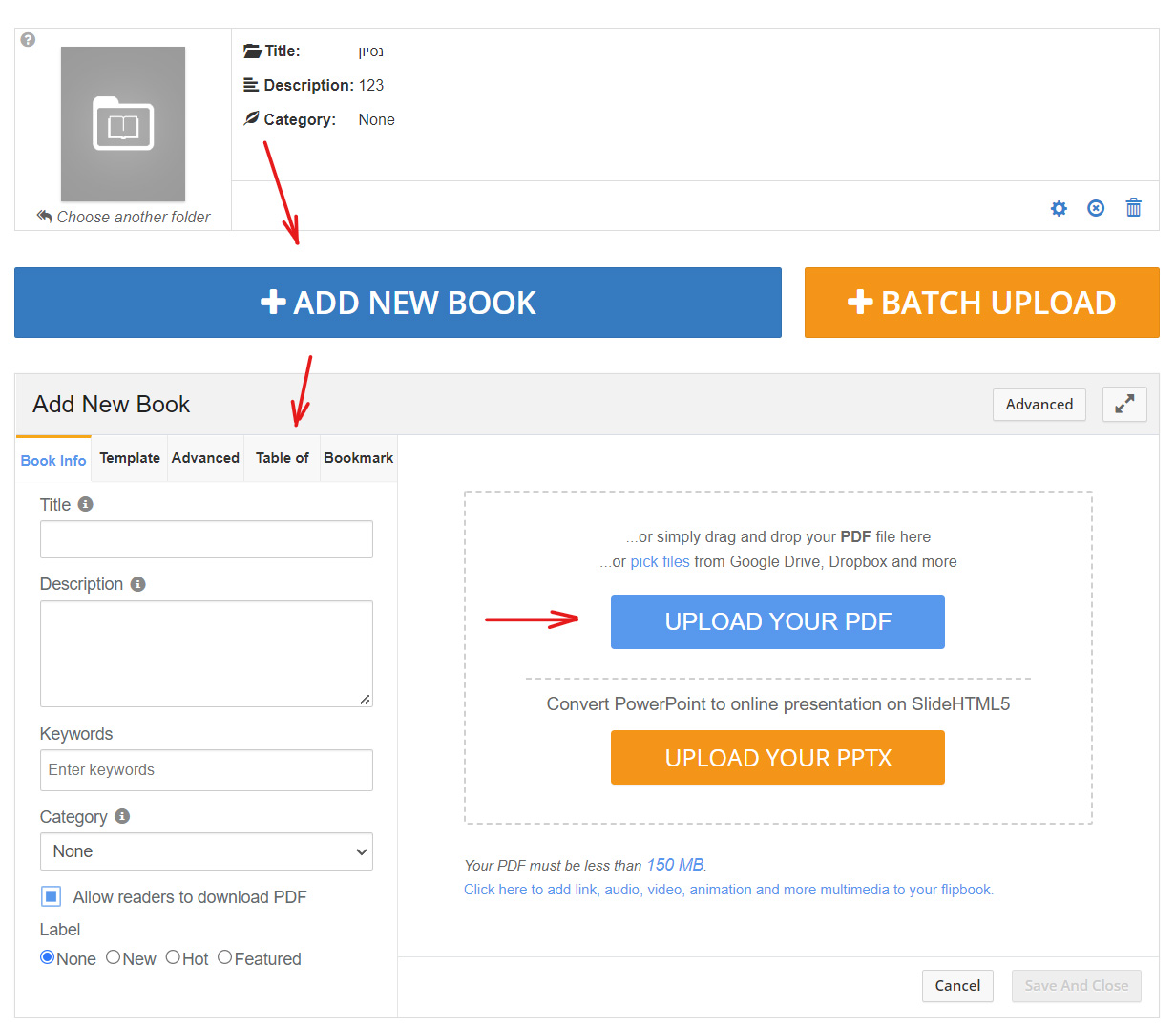Click the Category leaf icon

click(251, 118)
